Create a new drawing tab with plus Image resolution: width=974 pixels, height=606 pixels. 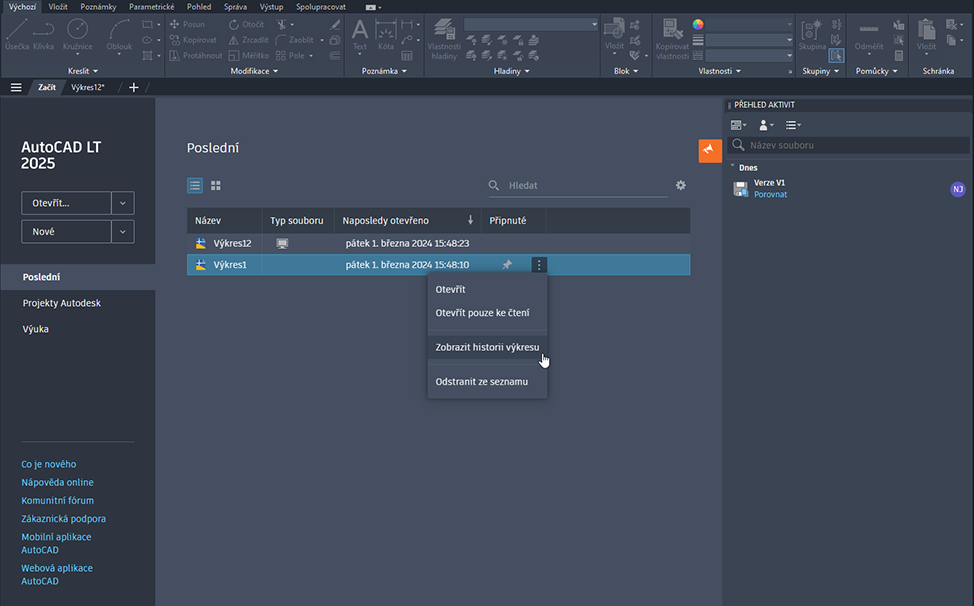point(134,88)
